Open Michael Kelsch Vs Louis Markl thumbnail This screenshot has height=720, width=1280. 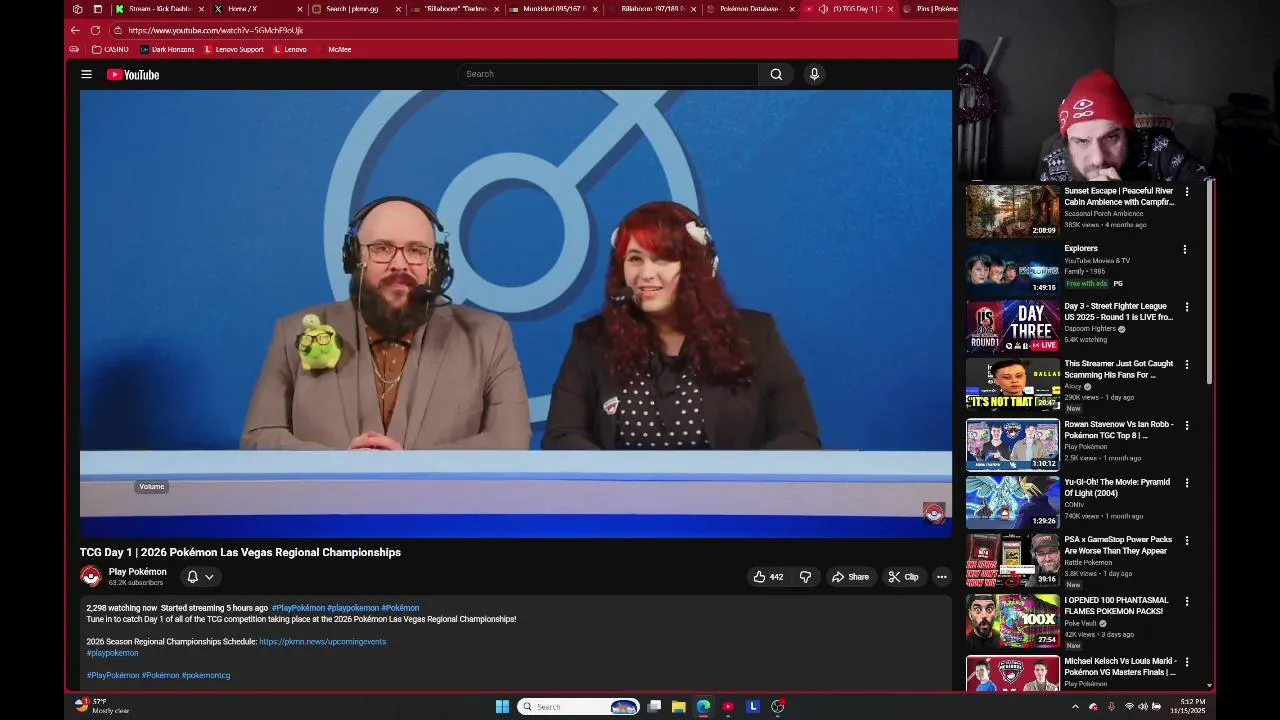[1012, 673]
